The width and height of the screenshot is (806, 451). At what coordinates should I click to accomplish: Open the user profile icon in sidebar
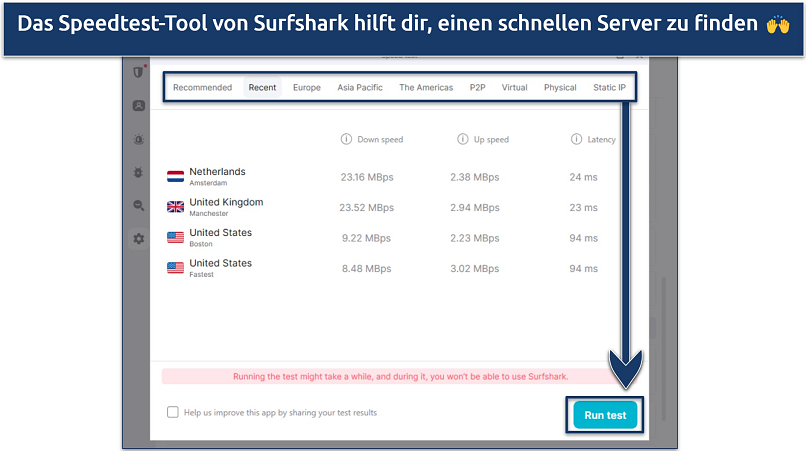(x=138, y=105)
